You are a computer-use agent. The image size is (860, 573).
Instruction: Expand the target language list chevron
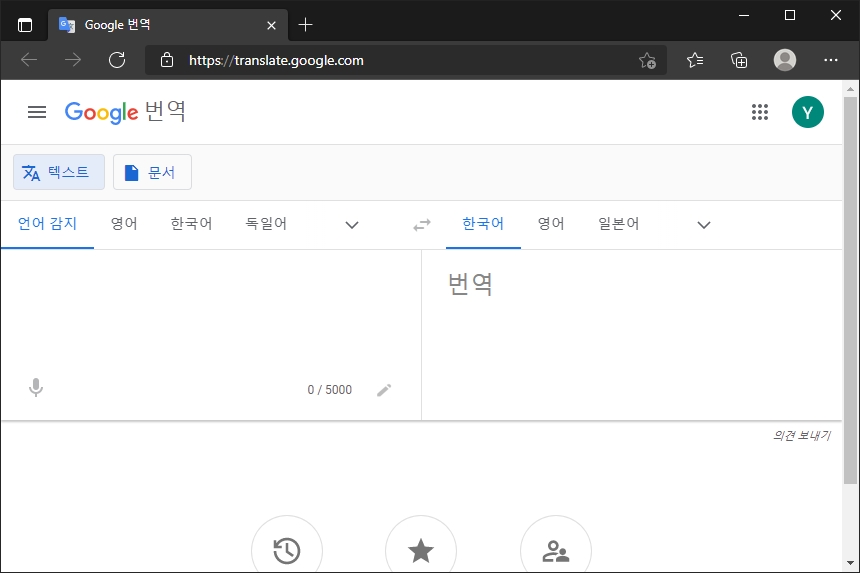click(x=704, y=225)
